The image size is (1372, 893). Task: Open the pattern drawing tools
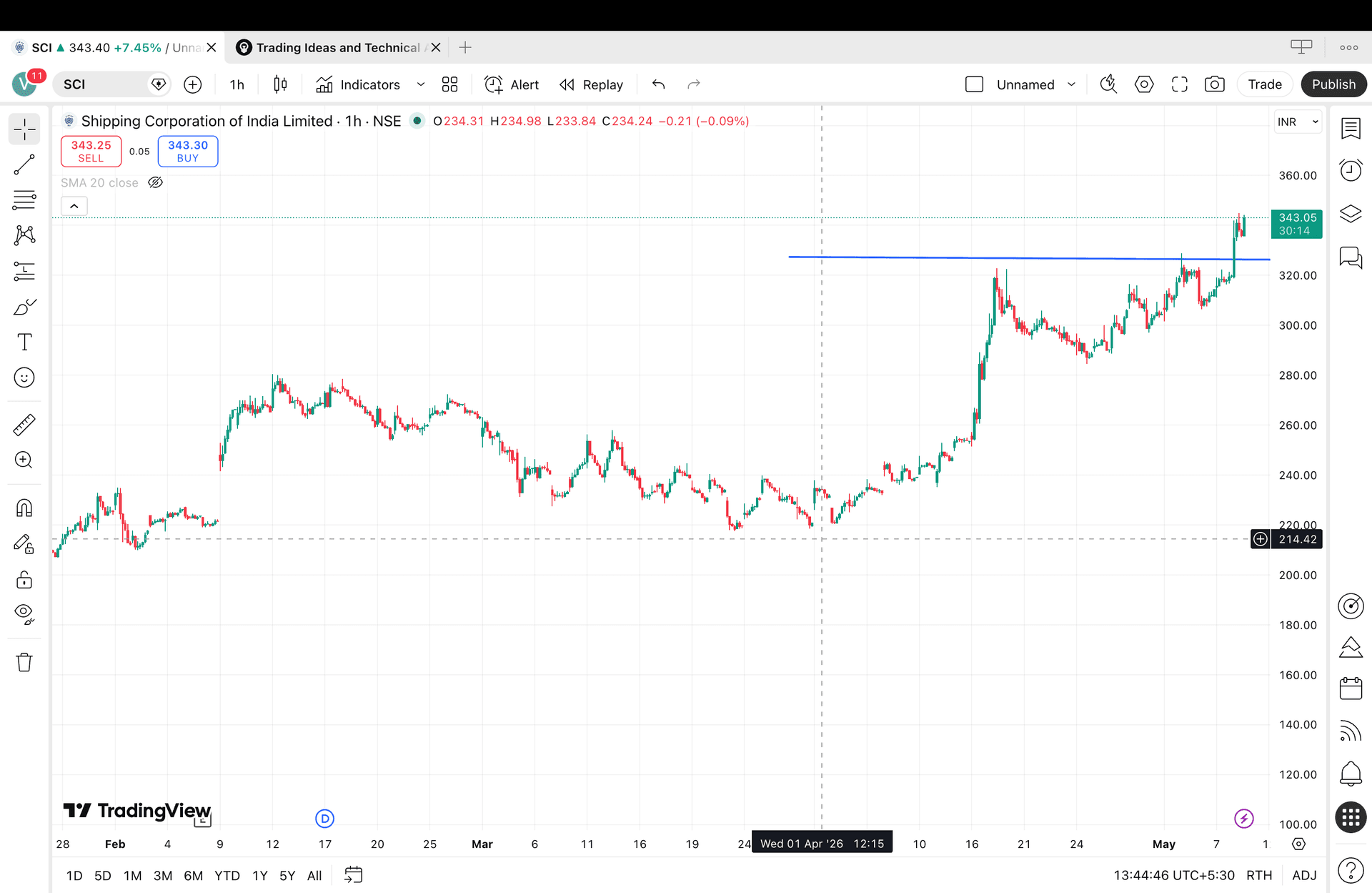click(x=24, y=235)
